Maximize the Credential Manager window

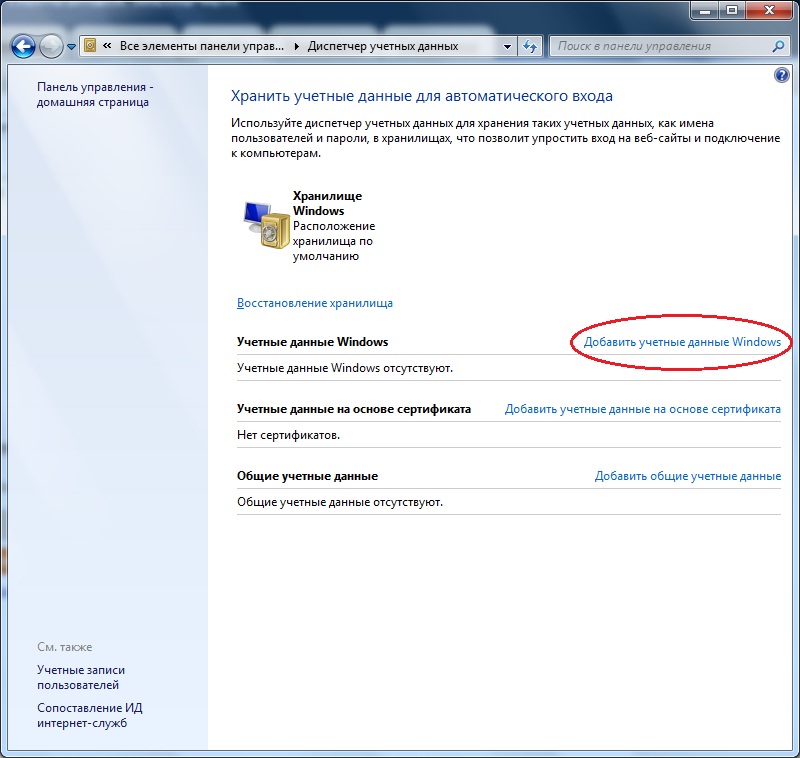point(732,10)
